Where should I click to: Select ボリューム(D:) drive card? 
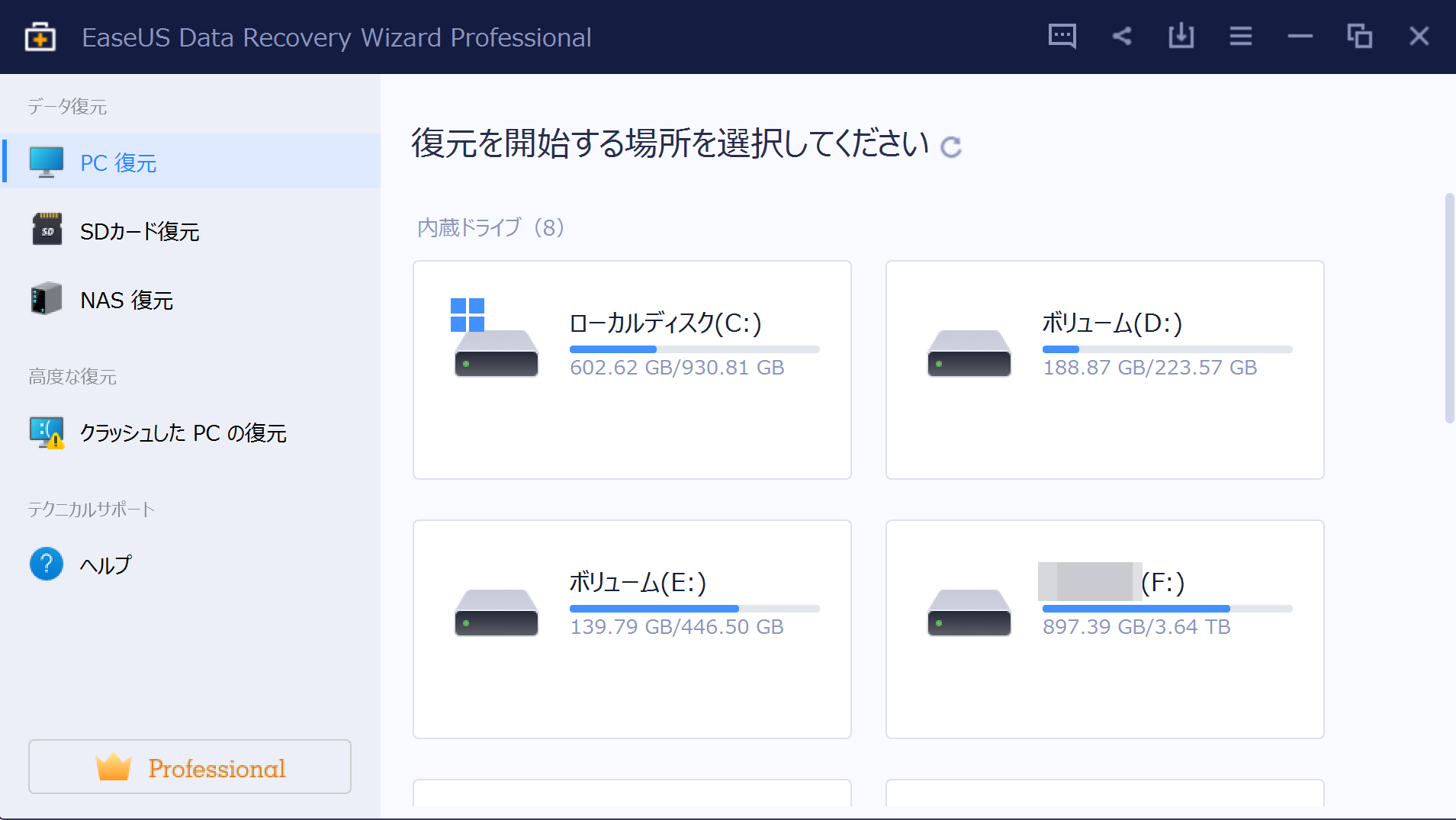[1104, 370]
